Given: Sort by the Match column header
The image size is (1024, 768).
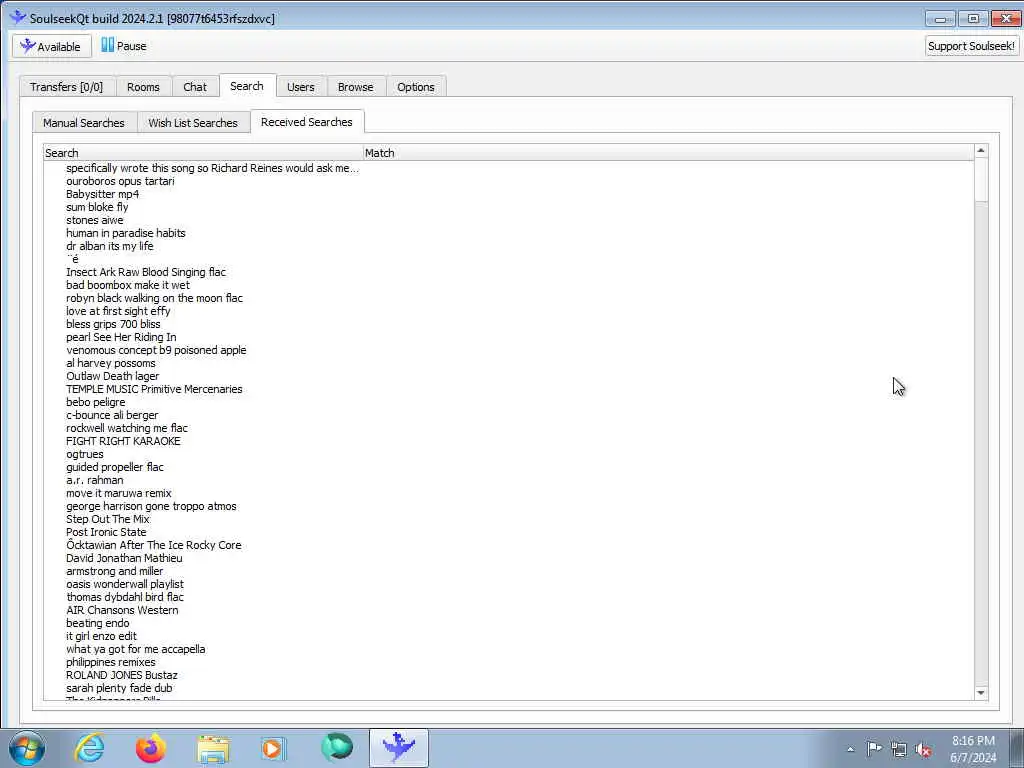Looking at the screenshot, I should [x=668, y=153].
